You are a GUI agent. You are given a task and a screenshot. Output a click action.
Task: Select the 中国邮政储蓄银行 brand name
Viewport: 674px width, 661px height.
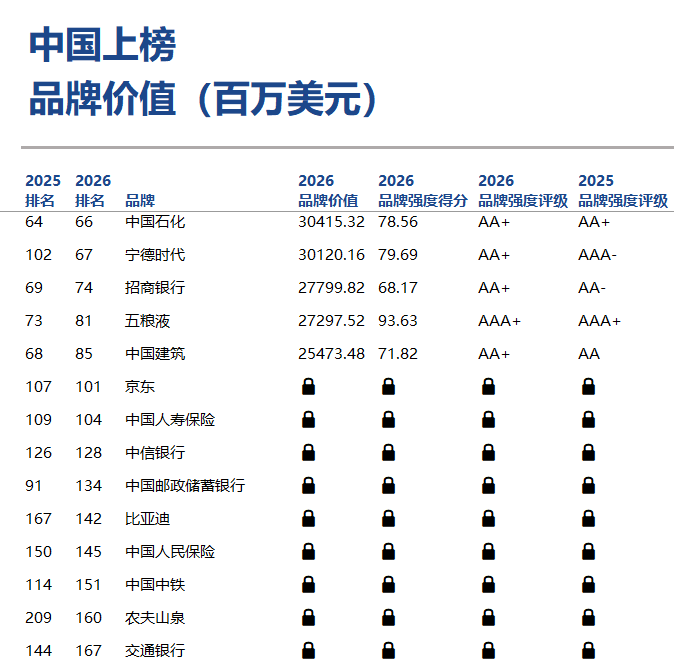point(185,486)
